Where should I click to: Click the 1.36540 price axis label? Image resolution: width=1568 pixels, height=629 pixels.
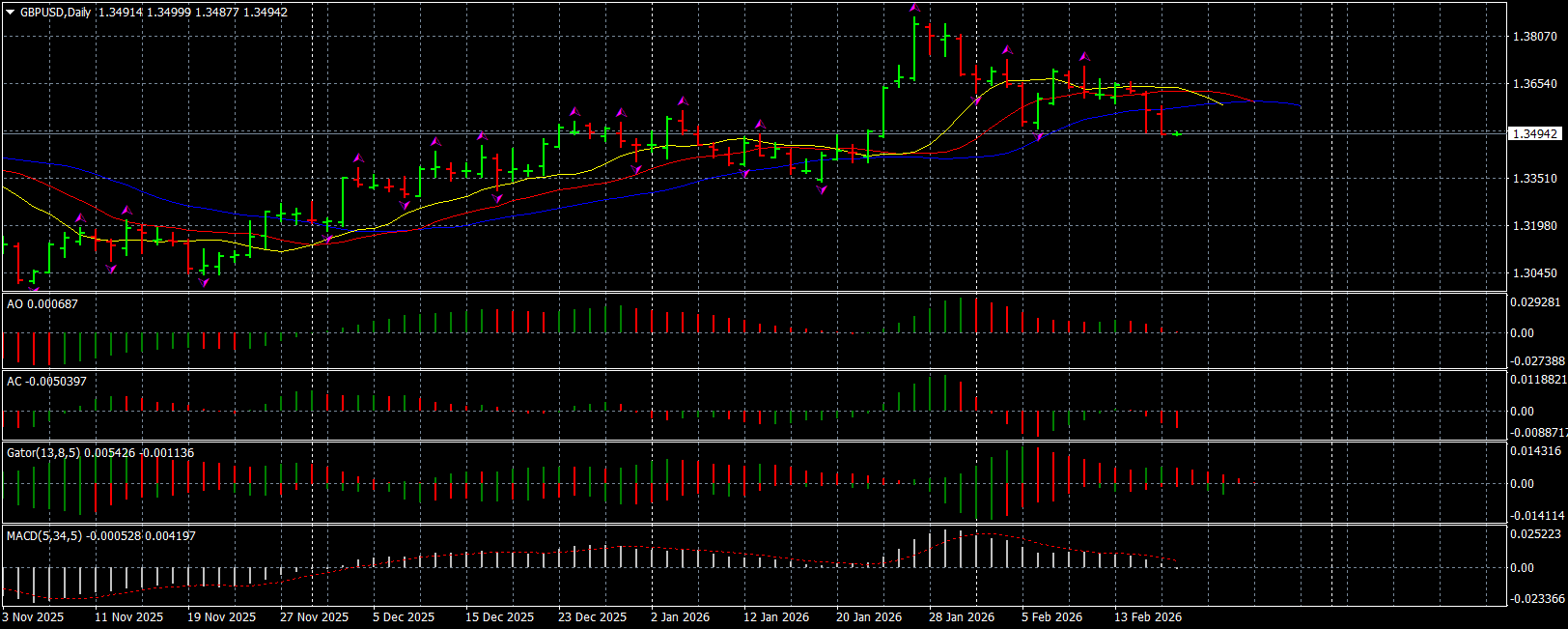[1534, 84]
